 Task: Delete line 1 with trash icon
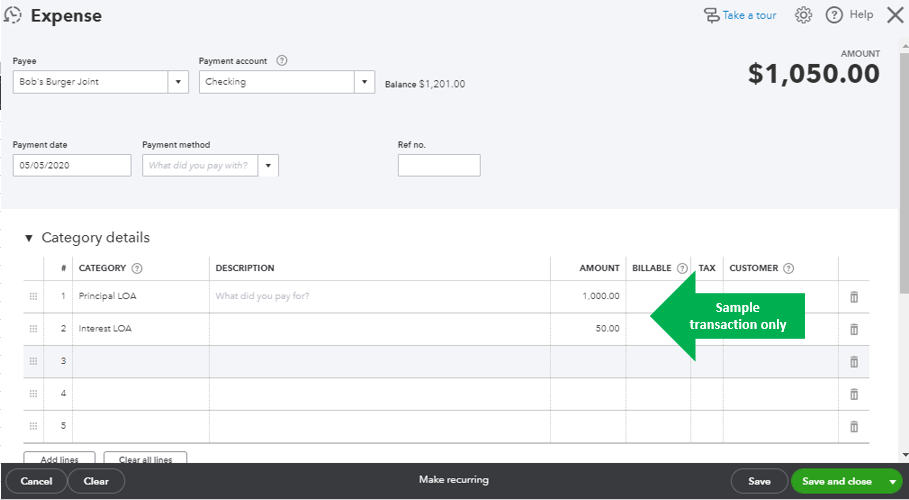tap(854, 297)
